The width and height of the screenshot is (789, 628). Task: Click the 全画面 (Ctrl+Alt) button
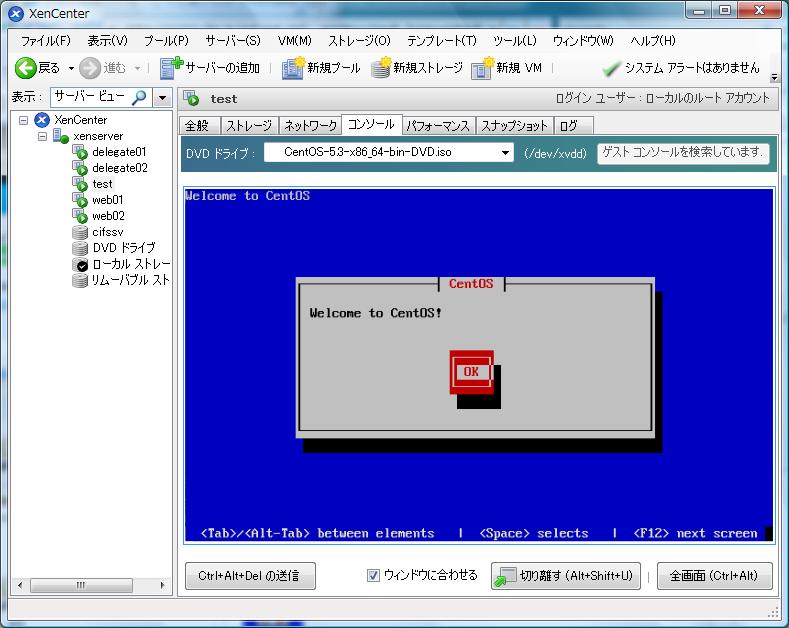[715, 576]
